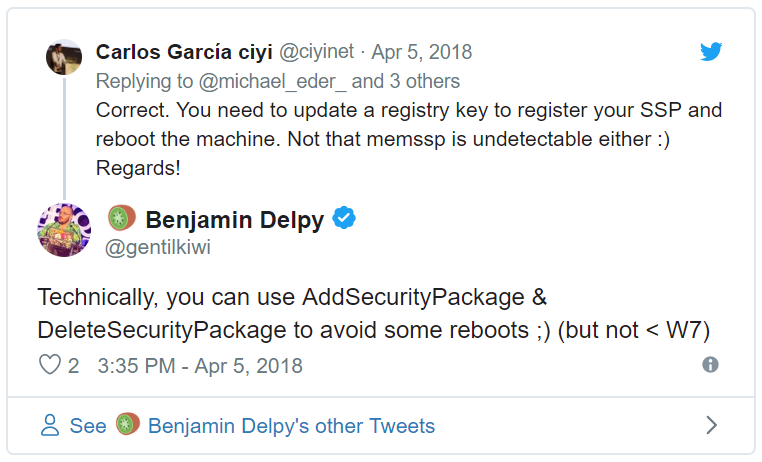
Task: Open the tweet info icon
Action: pyautogui.click(x=710, y=364)
